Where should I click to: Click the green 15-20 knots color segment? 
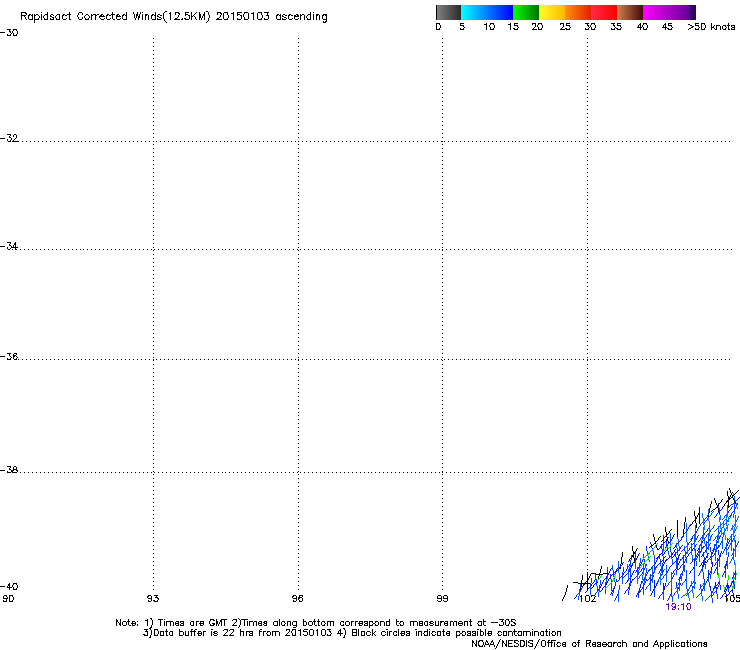[x=526, y=12]
